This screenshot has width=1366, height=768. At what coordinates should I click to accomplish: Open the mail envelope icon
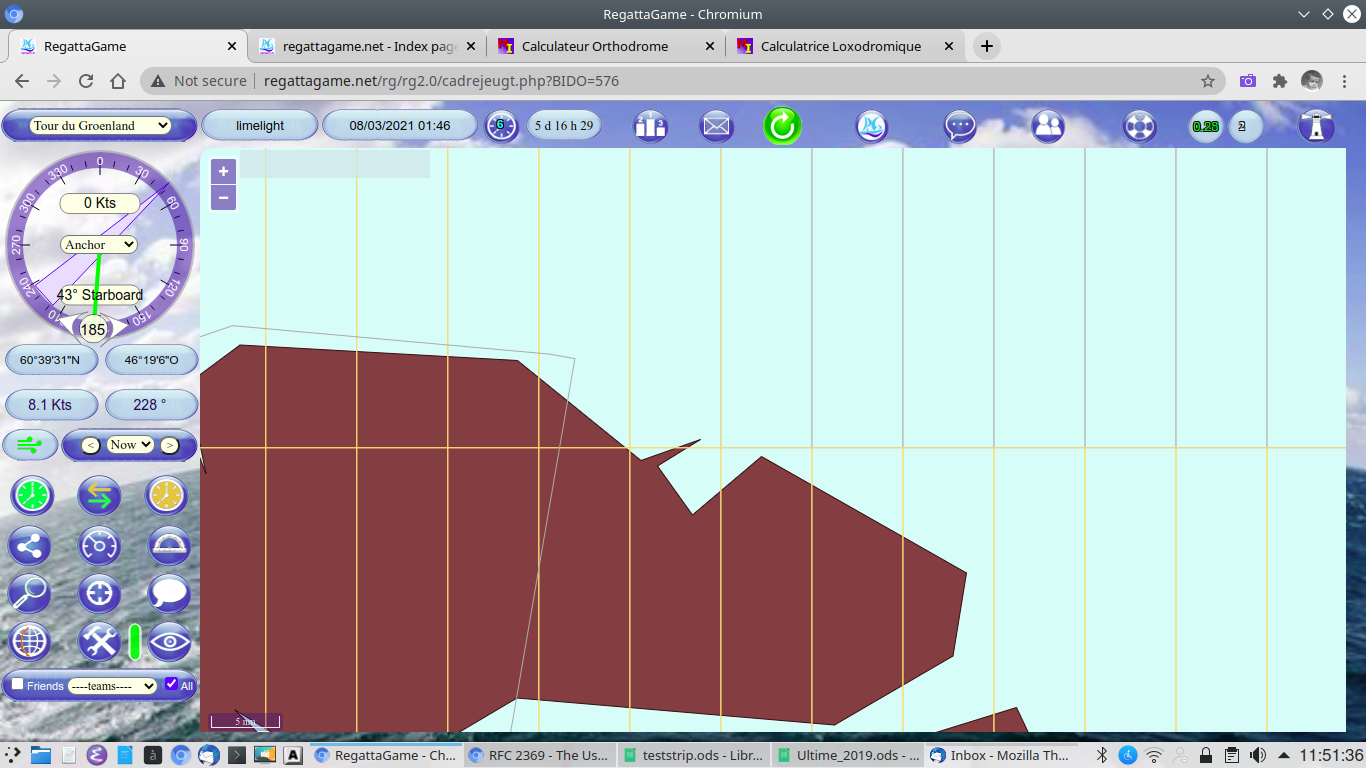717,126
